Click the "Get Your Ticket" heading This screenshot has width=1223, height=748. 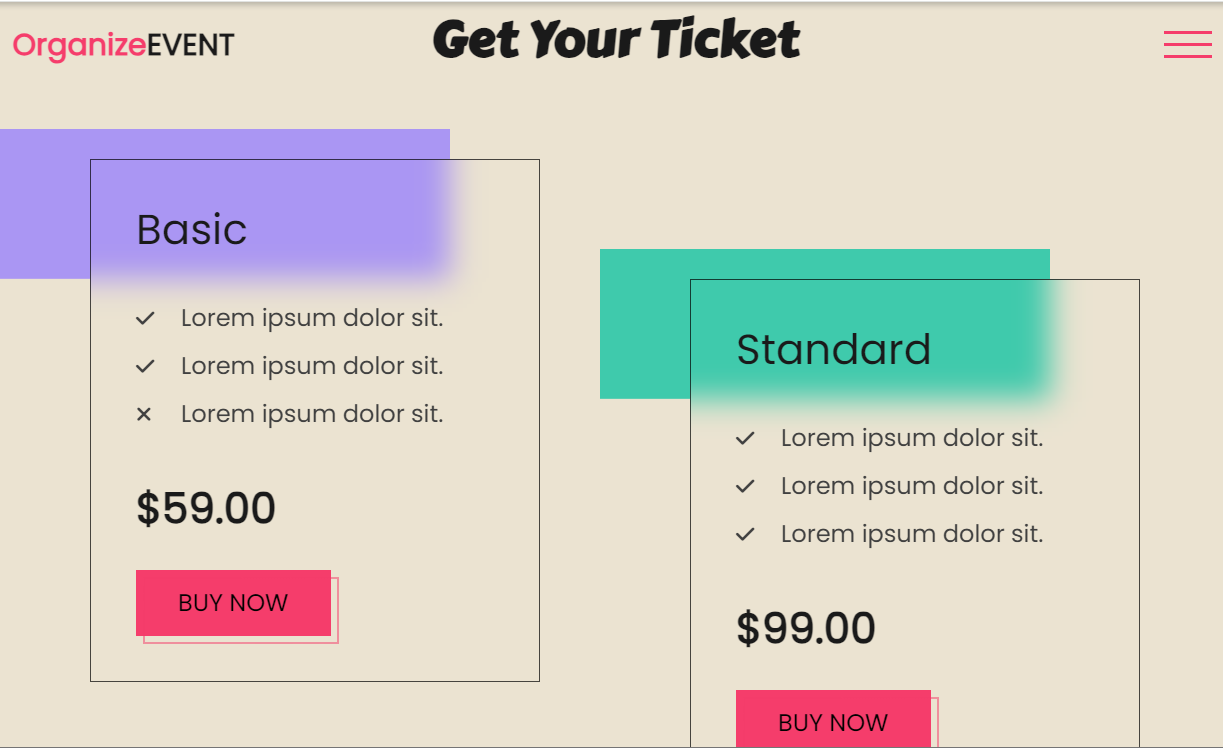pyautogui.click(x=616, y=40)
